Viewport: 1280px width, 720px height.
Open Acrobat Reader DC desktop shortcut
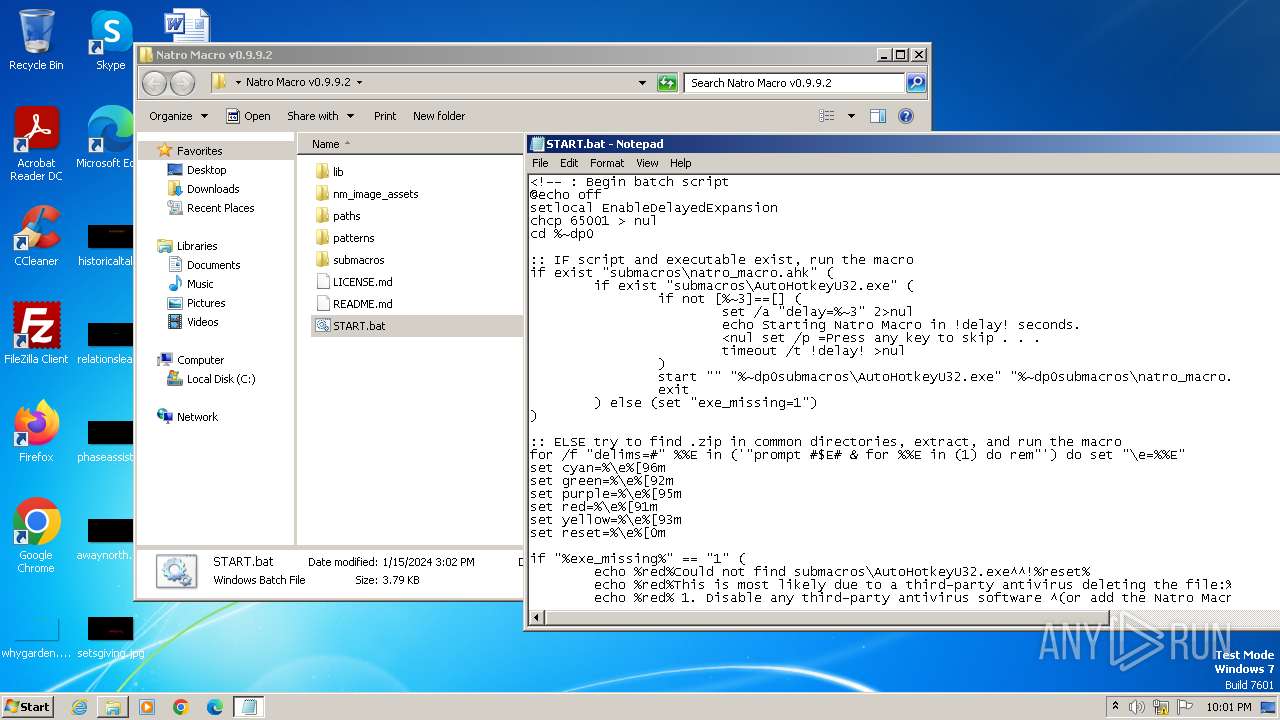coord(36,144)
